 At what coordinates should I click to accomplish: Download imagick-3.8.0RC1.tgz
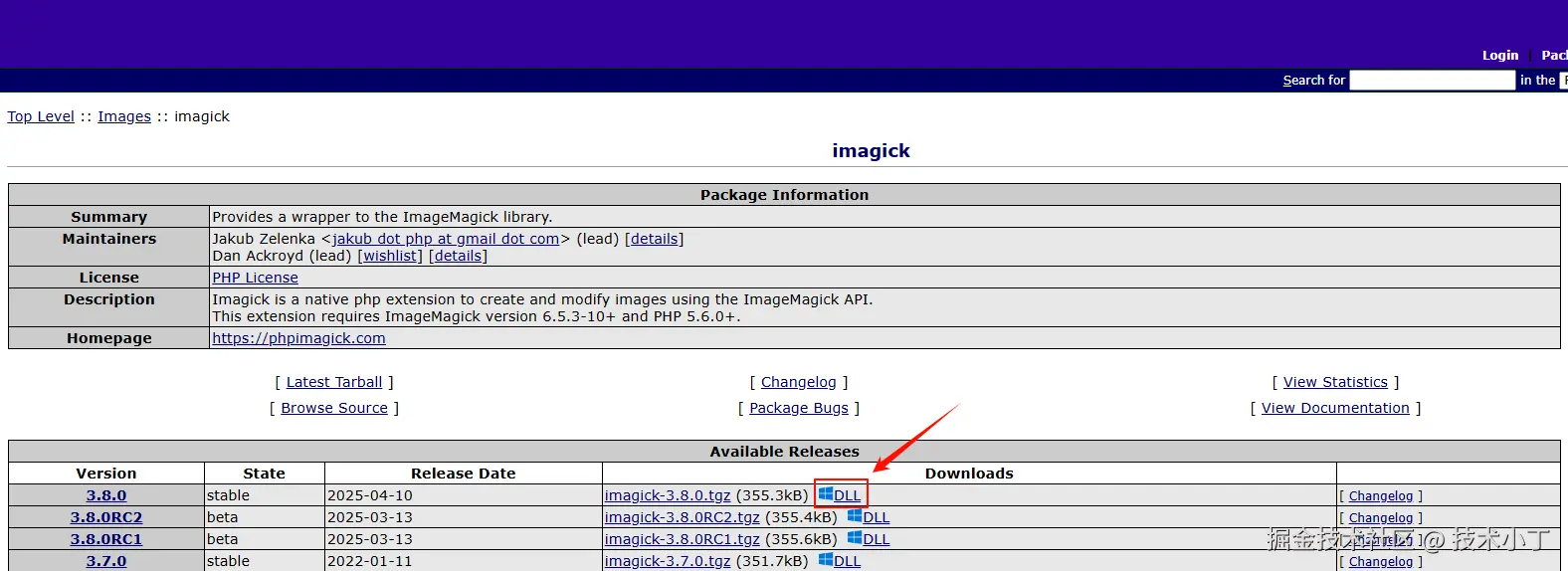click(x=683, y=539)
